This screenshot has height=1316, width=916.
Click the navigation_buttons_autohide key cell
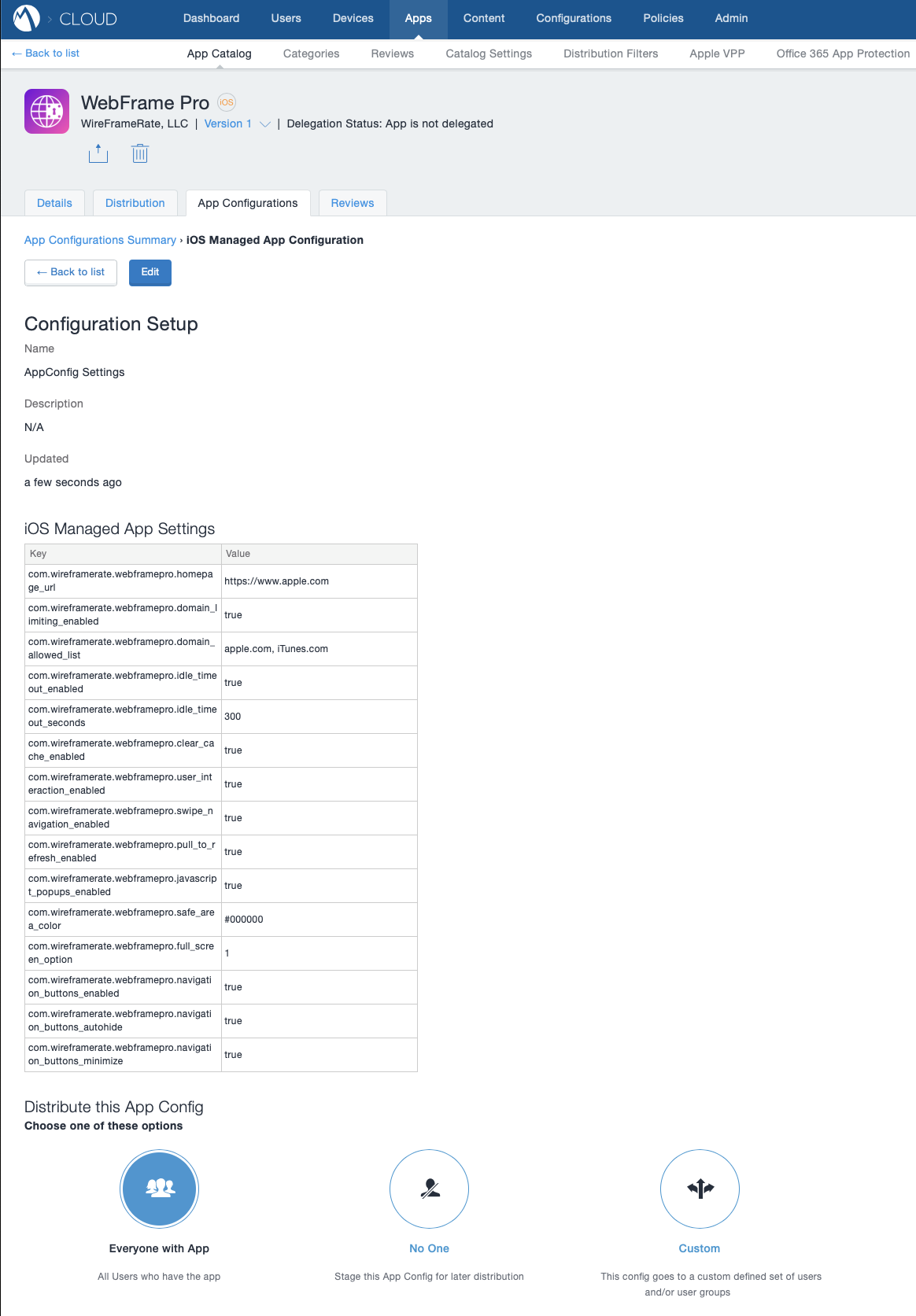click(x=123, y=1021)
